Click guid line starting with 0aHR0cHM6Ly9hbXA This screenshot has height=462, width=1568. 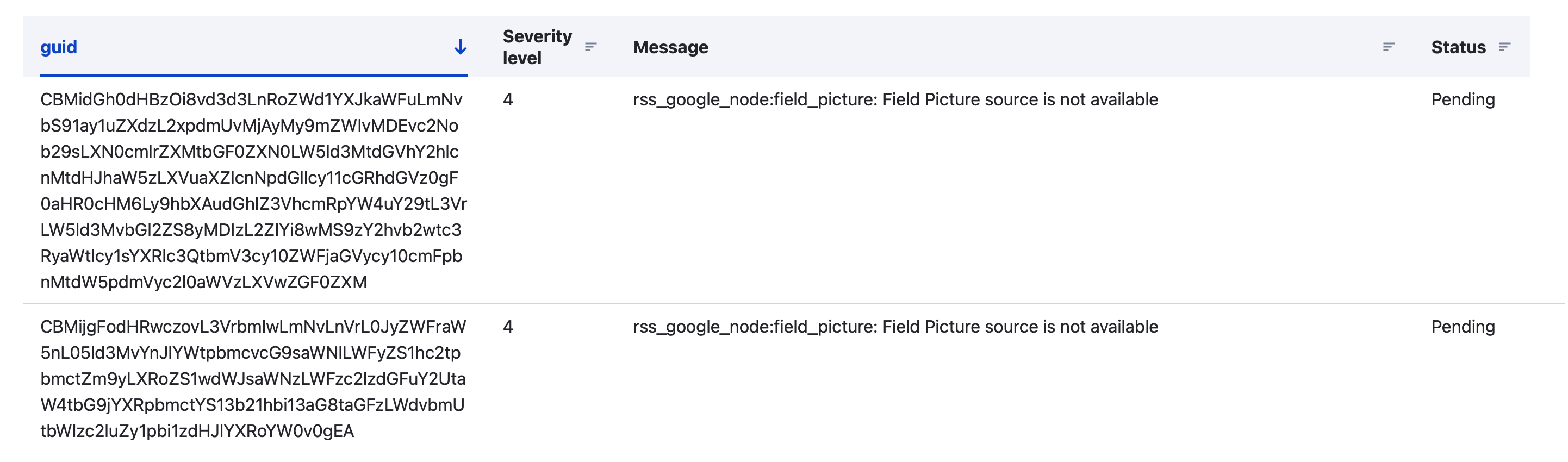253,203
